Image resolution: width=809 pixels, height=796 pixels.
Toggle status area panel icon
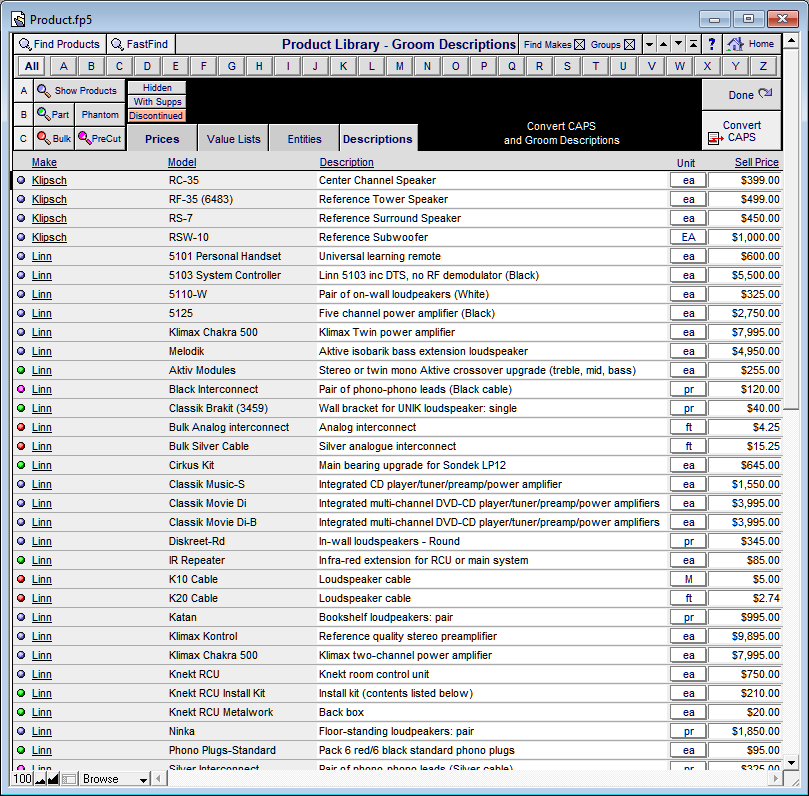(x=69, y=779)
